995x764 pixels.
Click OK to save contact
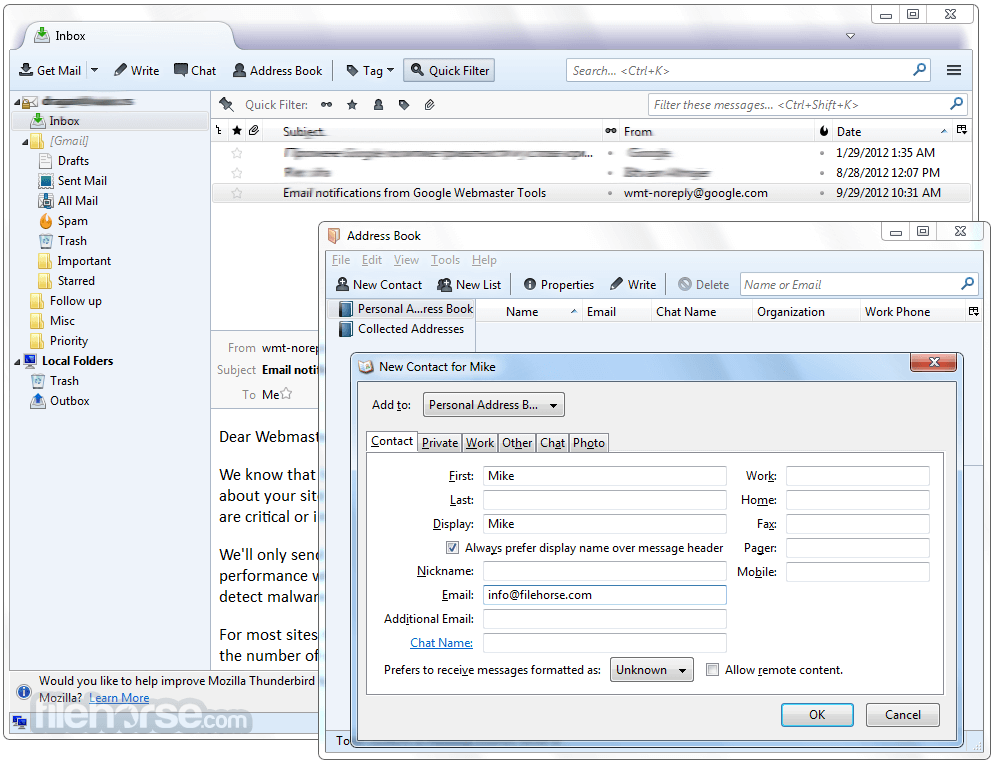(x=817, y=715)
